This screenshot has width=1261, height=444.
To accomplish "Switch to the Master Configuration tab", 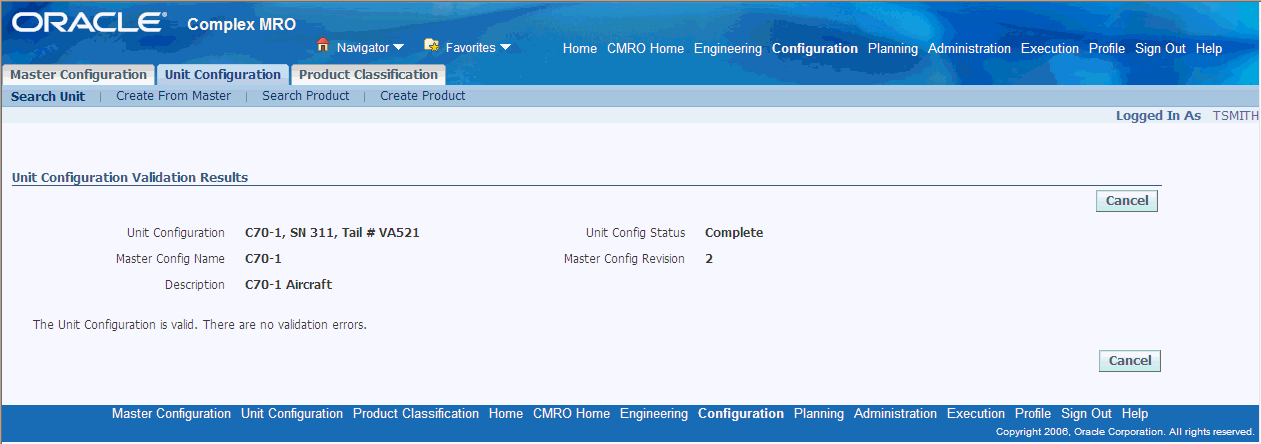I will pyautogui.click(x=79, y=75).
